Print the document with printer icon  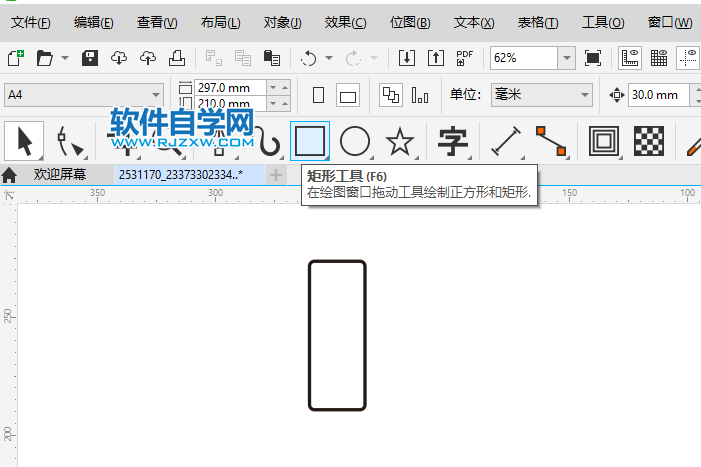177,58
